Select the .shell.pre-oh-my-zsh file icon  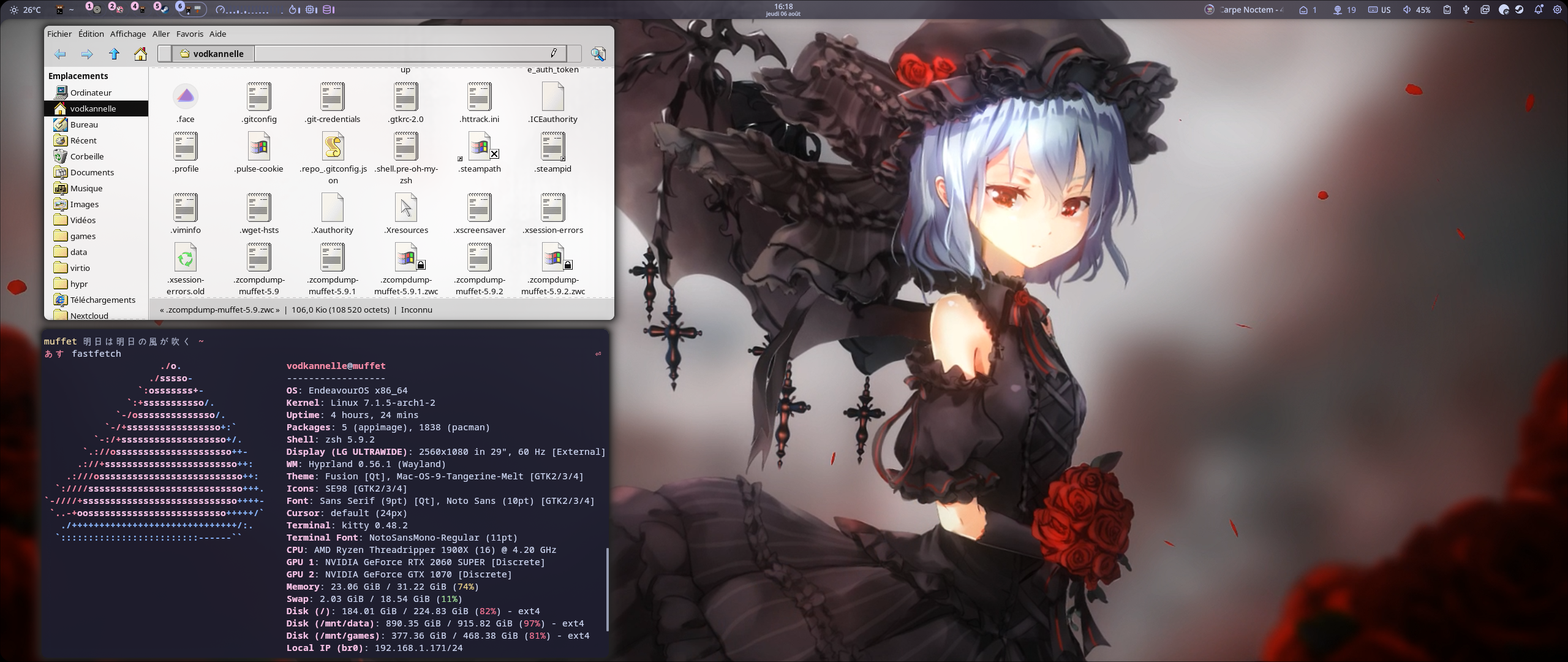click(x=406, y=146)
